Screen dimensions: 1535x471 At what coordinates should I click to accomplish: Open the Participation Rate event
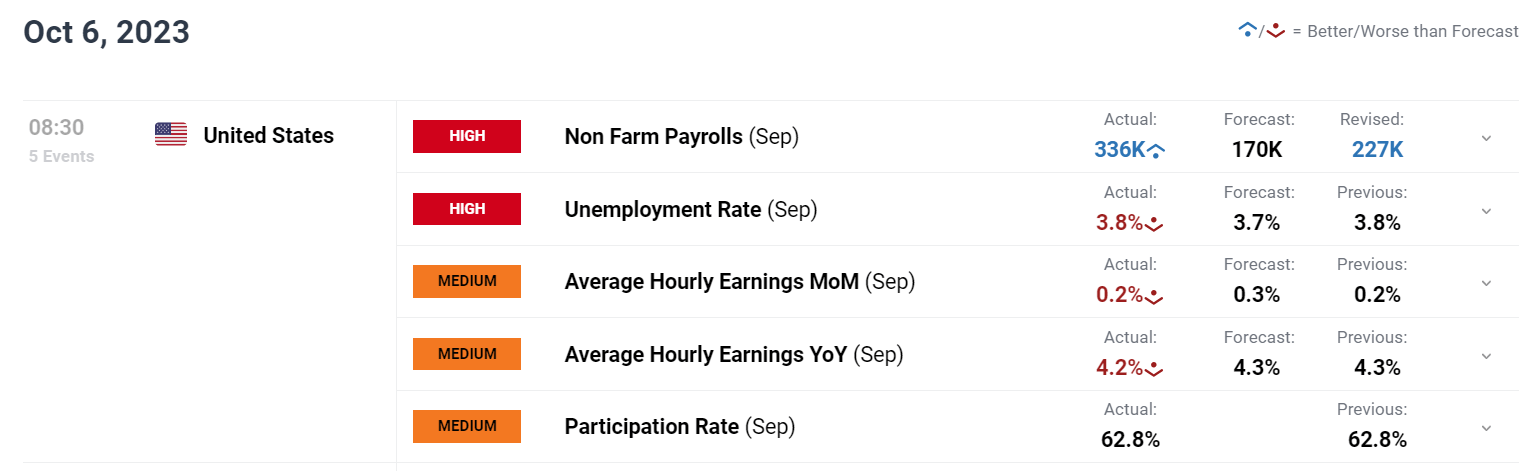coord(680,427)
